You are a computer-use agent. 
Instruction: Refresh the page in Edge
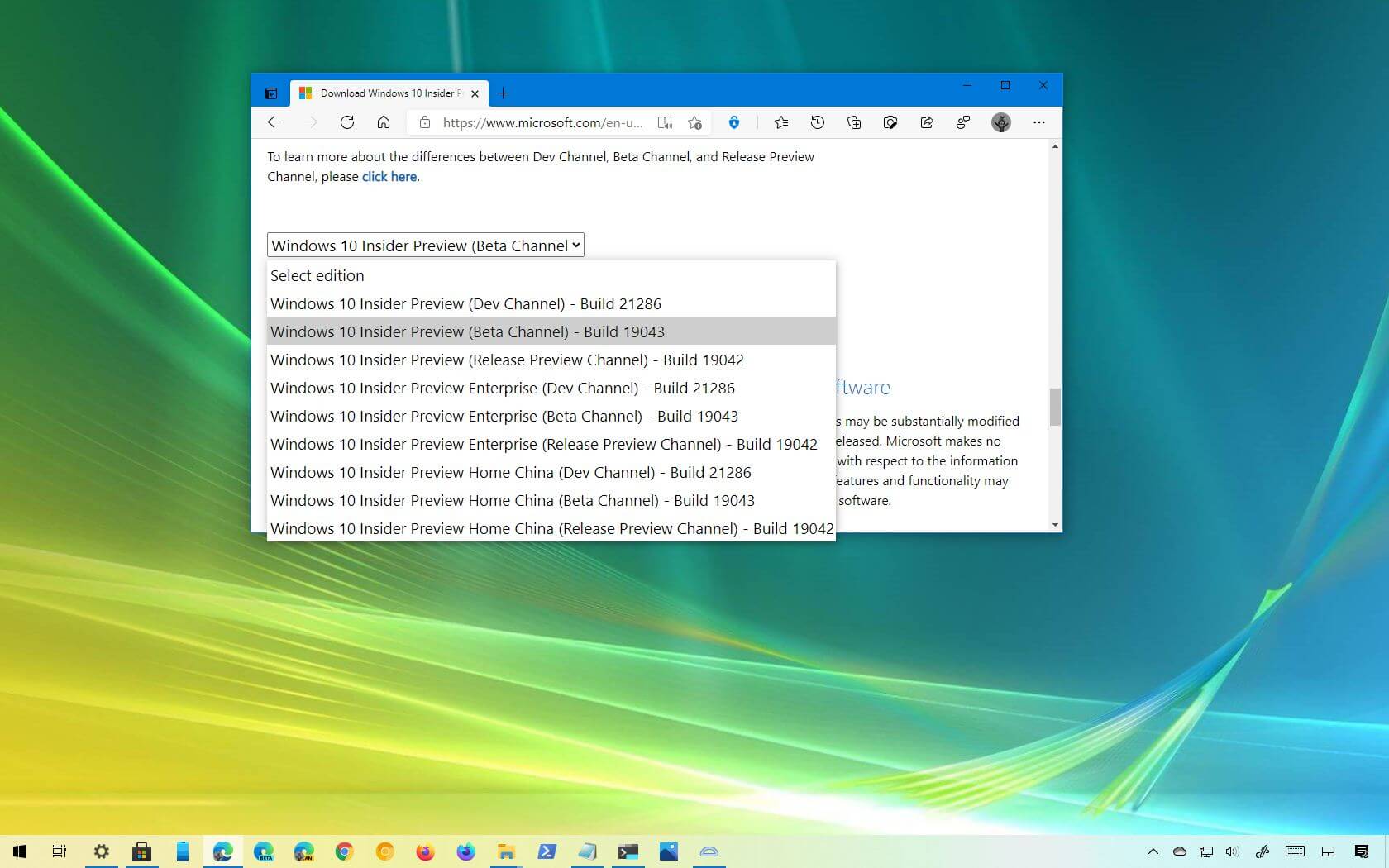347,122
